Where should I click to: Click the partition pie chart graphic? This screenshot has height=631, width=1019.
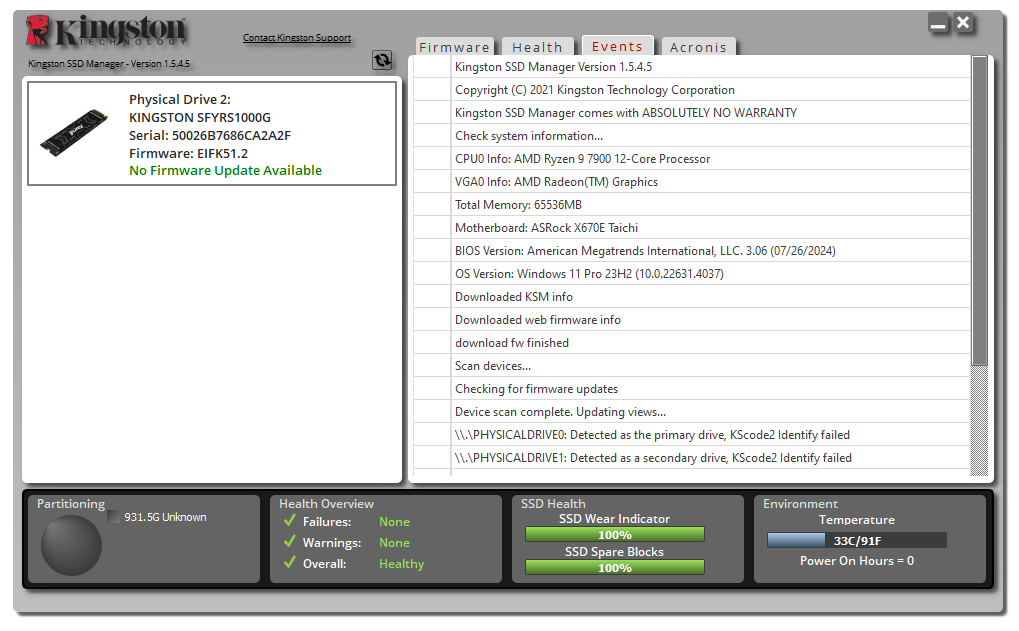click(71, 545)
